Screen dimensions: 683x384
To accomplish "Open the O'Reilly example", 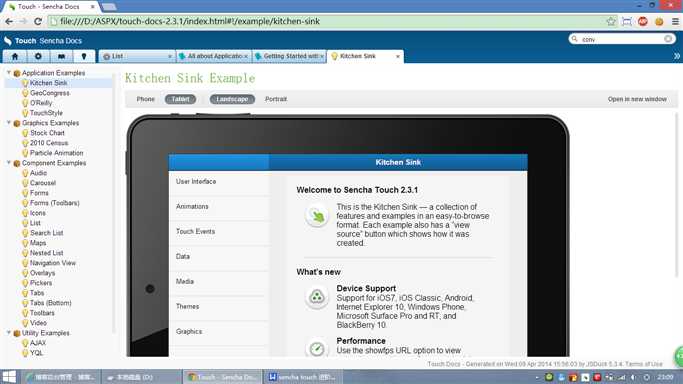I will point(41,103).
